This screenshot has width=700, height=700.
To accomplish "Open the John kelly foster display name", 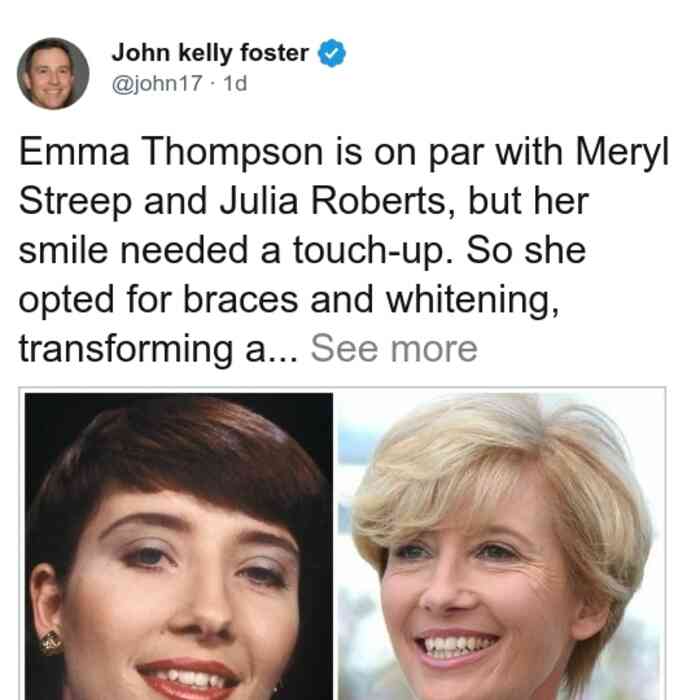I will [210, 53].
